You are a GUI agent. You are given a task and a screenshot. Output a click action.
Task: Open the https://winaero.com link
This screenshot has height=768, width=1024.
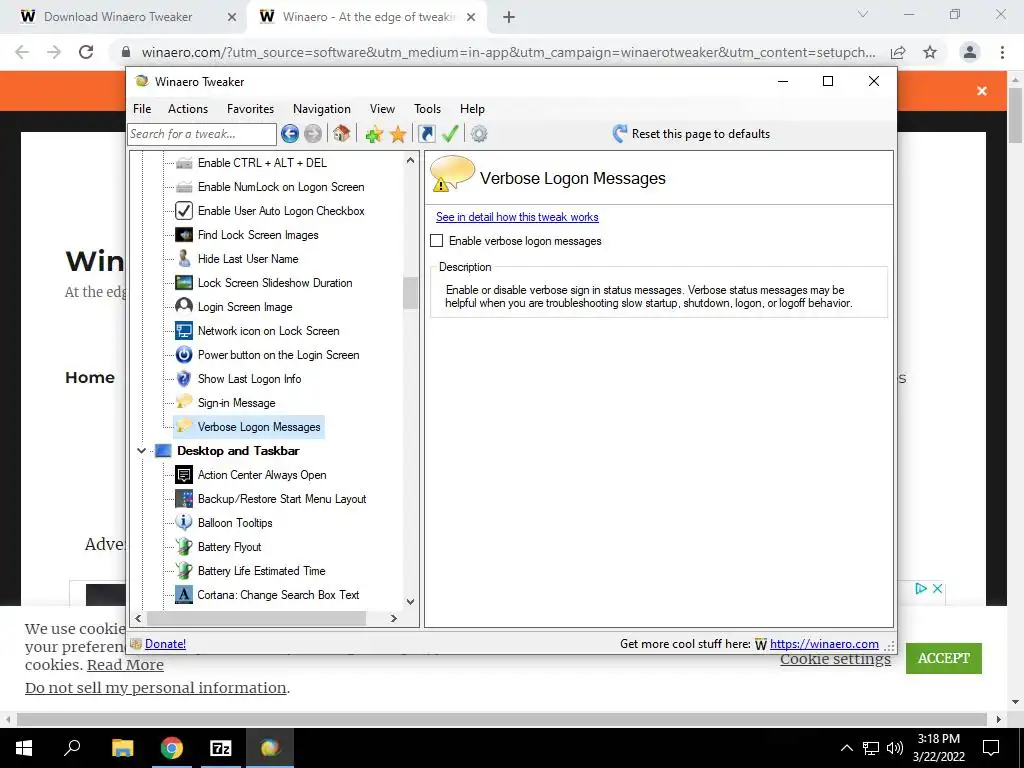pos(824,644)
